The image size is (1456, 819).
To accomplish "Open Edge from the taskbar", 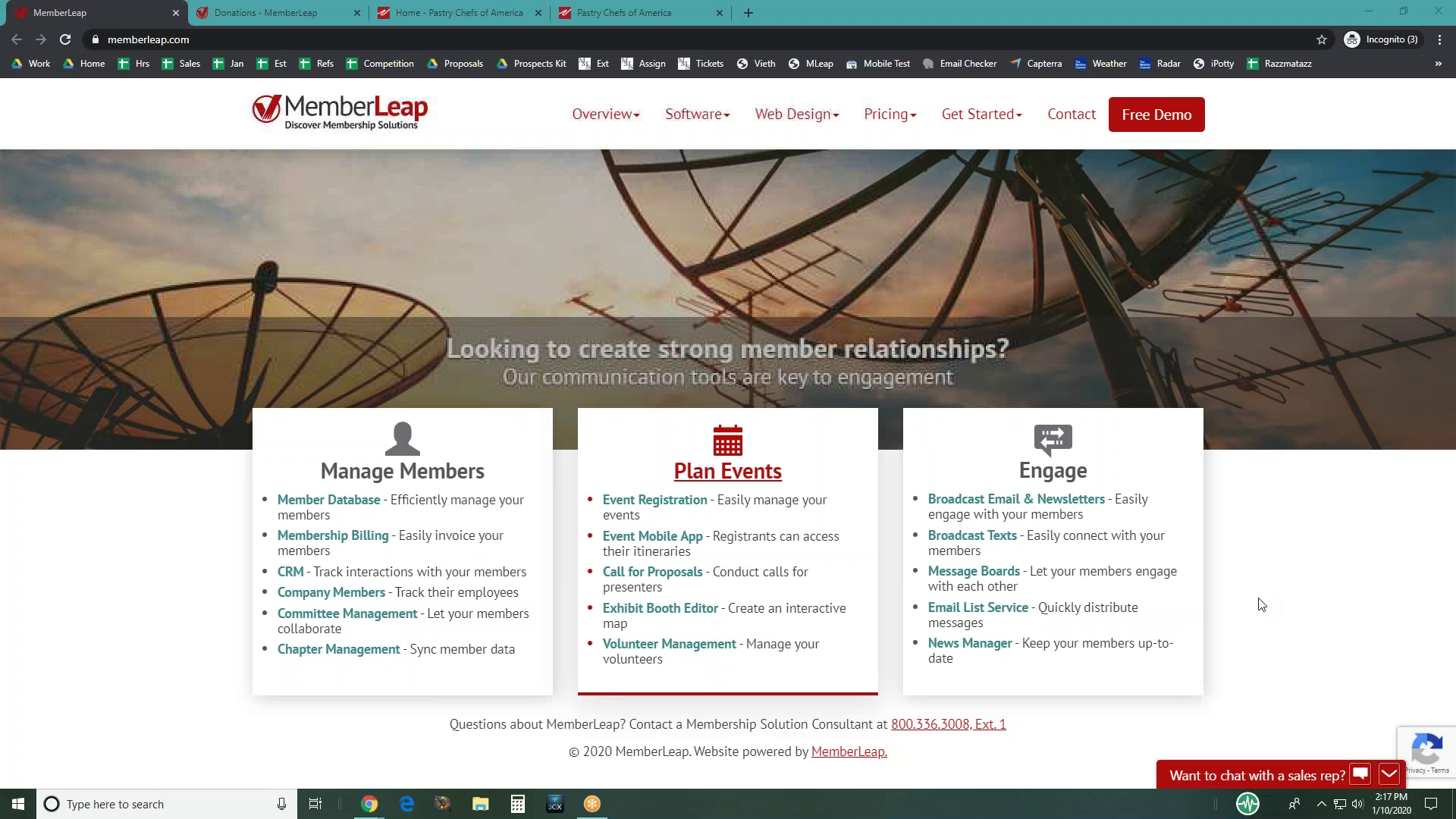I will [406, 804].
